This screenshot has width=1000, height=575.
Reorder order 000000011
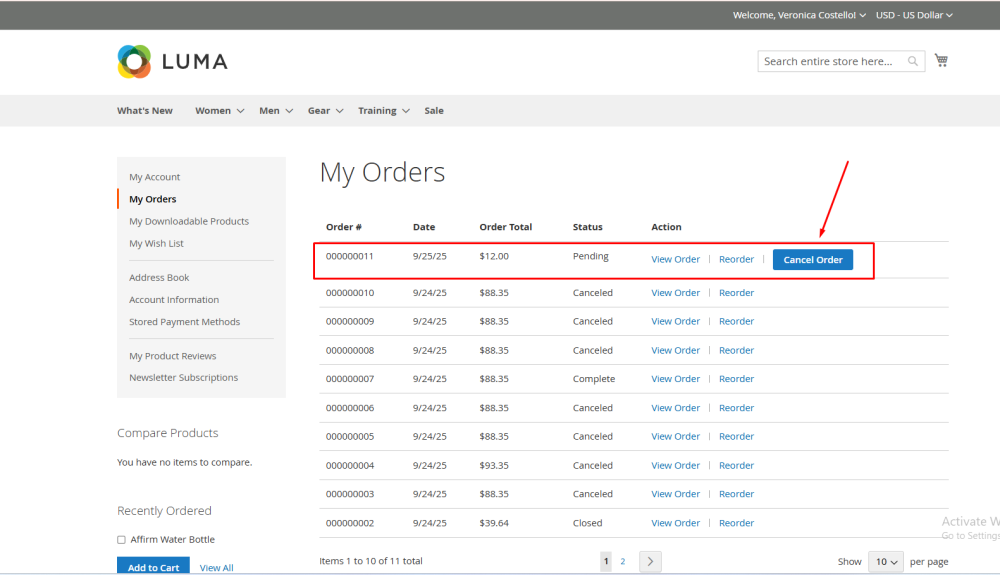click(736, 259)
